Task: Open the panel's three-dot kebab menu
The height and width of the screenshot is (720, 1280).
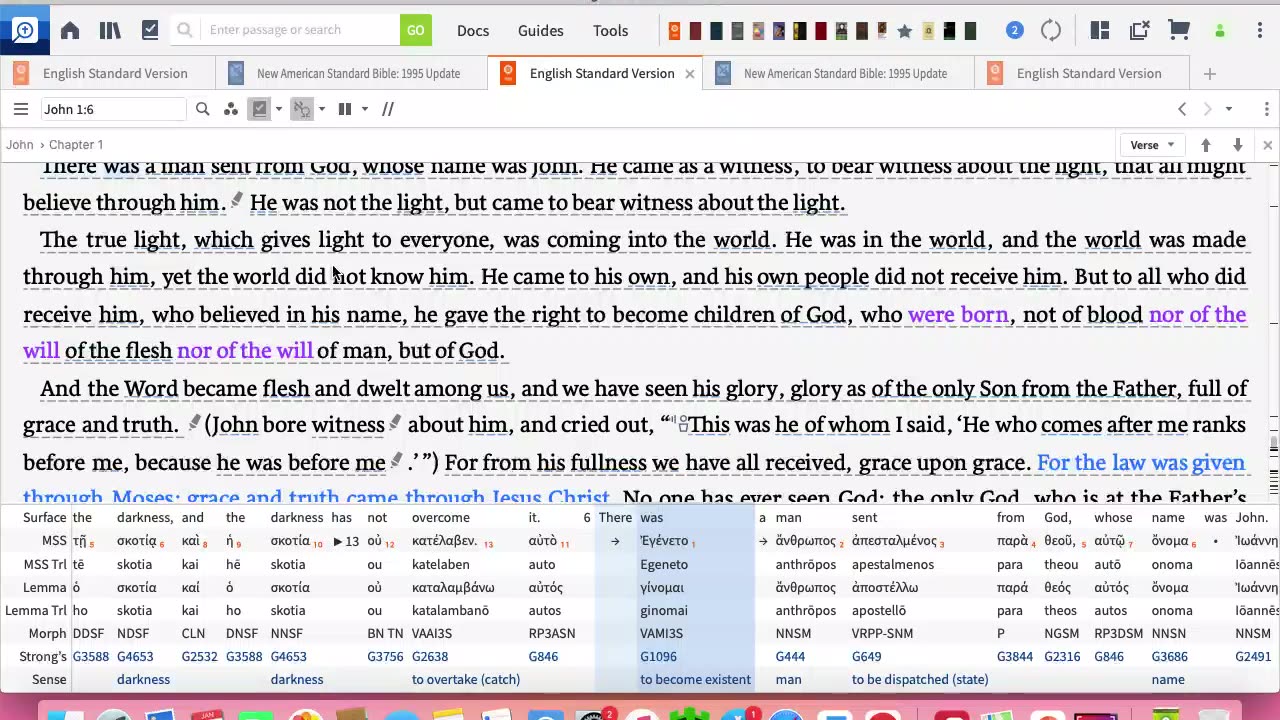Action: click(1267, 109)
